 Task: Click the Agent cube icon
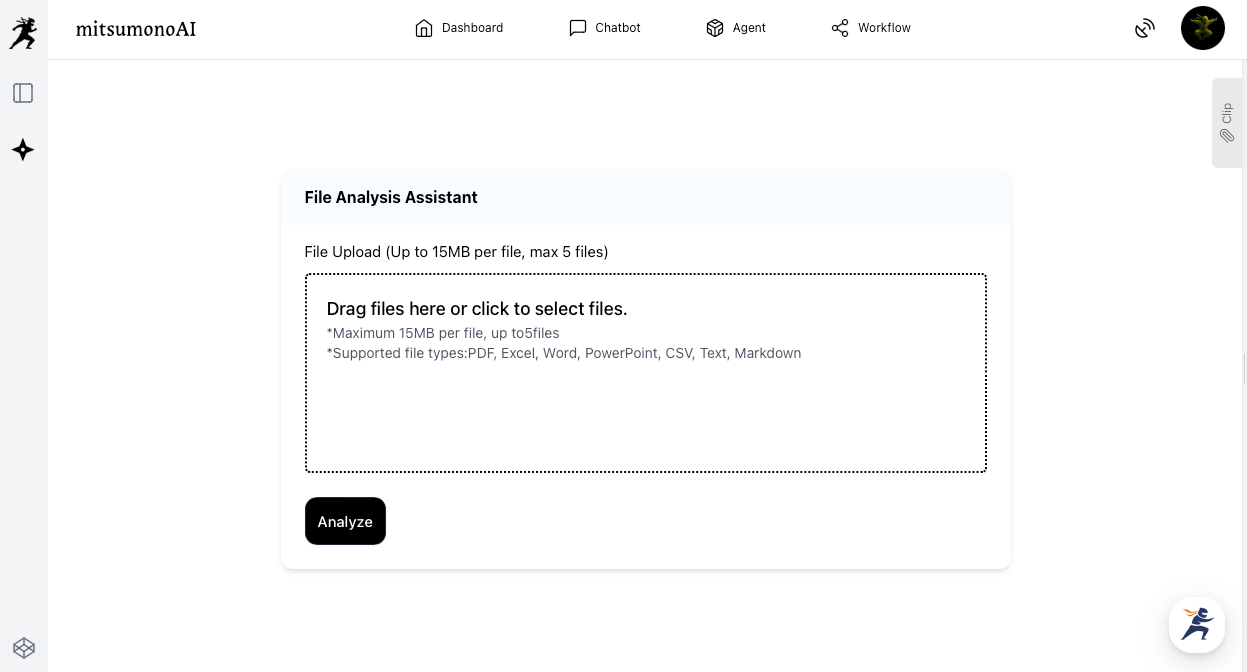(x=715, y=28)
